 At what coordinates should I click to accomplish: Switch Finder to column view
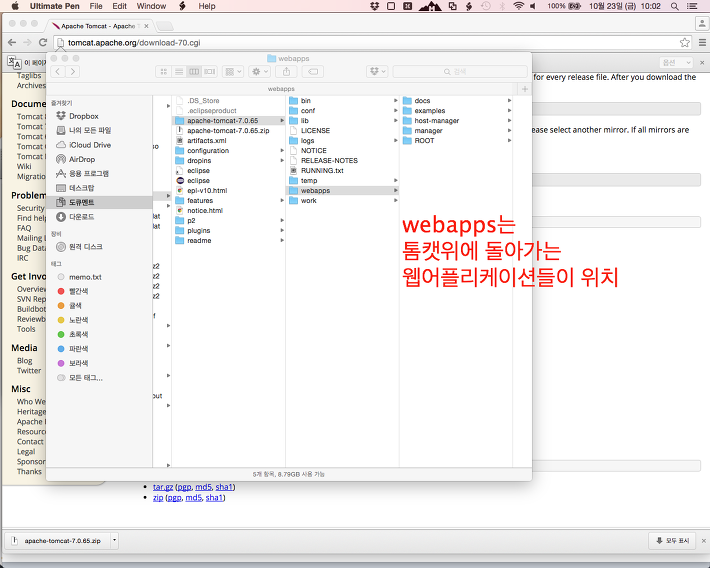click(194, 72)
